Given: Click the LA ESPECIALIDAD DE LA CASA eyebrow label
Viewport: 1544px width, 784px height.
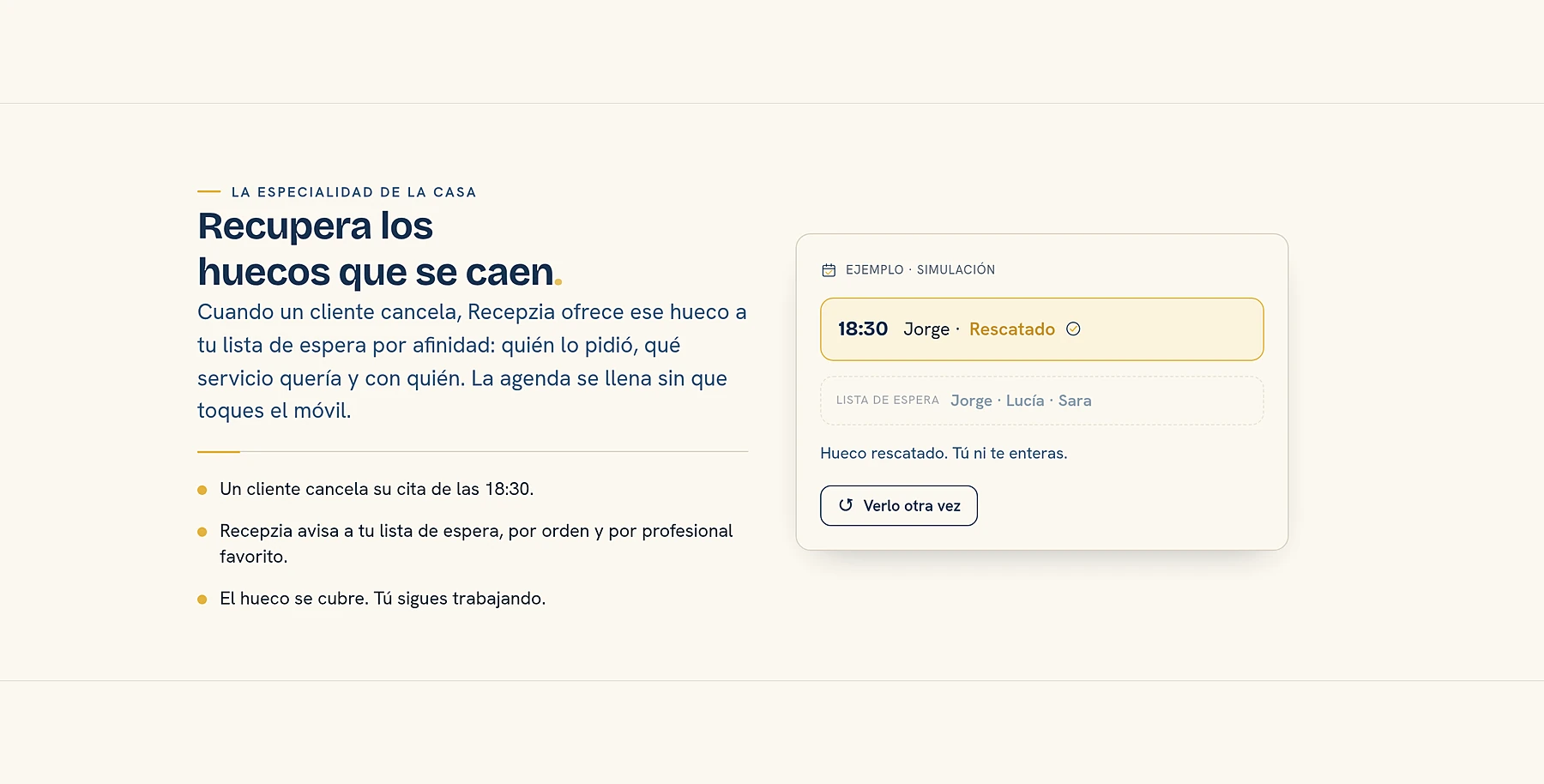Looking at the screenshot, I should (x=354, y=192).
